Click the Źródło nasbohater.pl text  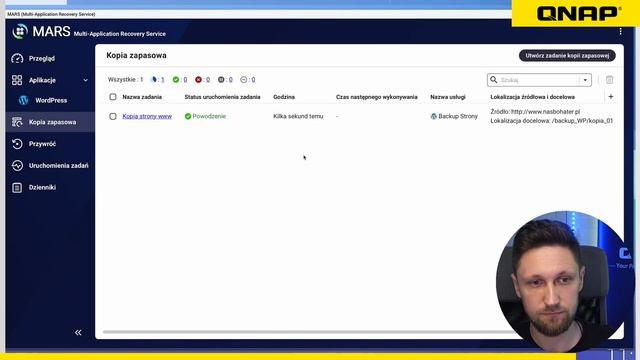535,111
